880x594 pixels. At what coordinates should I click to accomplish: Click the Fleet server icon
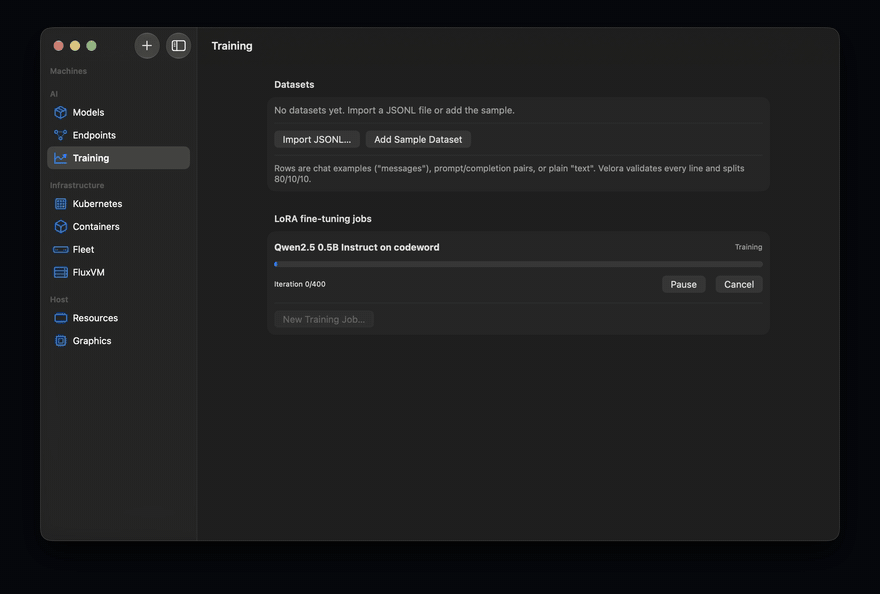(x=61, y=249)
